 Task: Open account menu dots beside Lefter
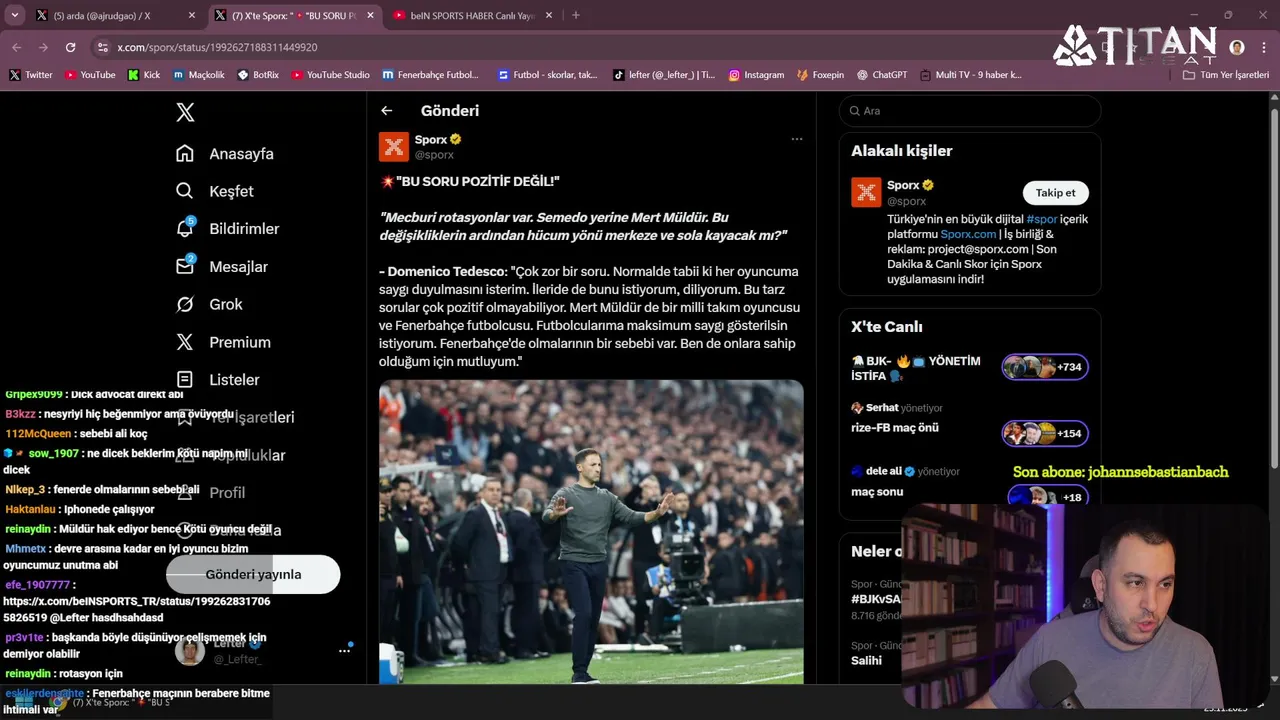(x=344, y=650)
